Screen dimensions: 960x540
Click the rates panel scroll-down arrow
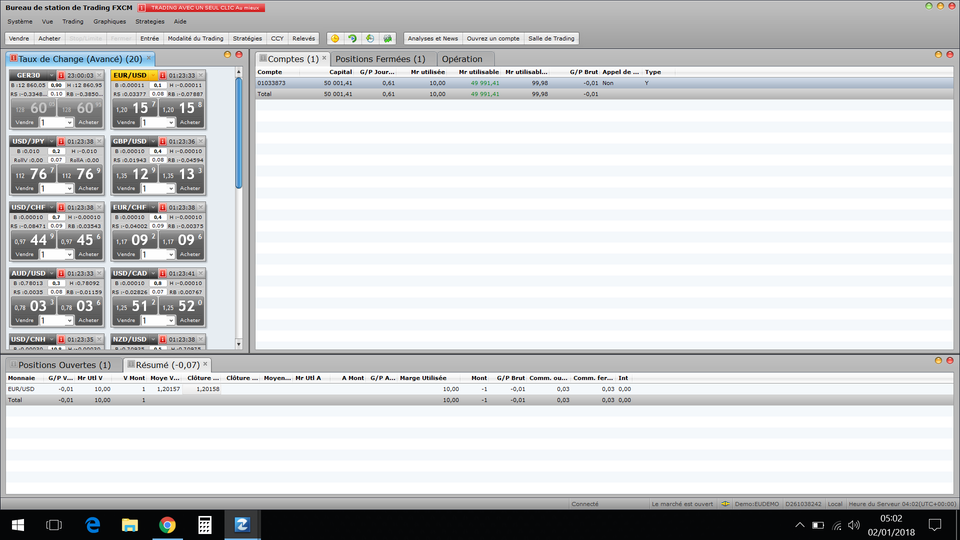[239, 344]
